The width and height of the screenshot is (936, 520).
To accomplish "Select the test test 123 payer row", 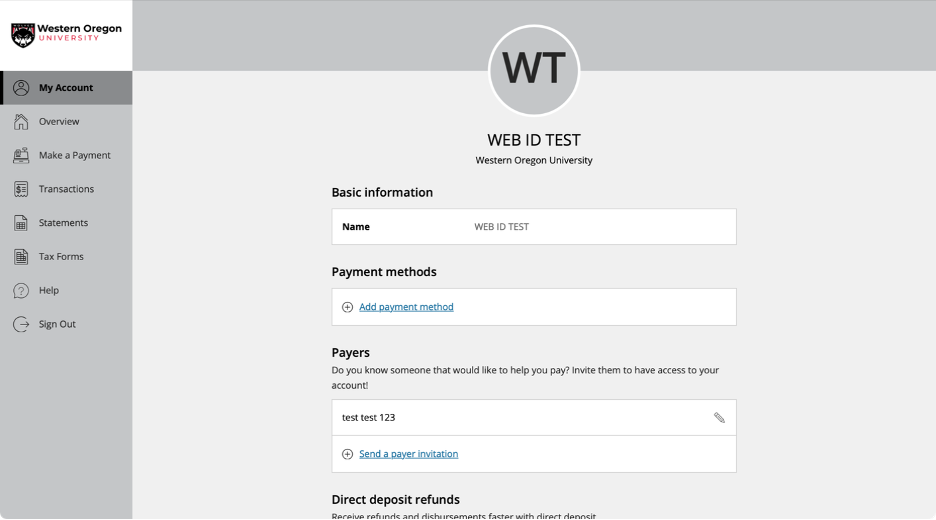I will (x=500, y=418).
